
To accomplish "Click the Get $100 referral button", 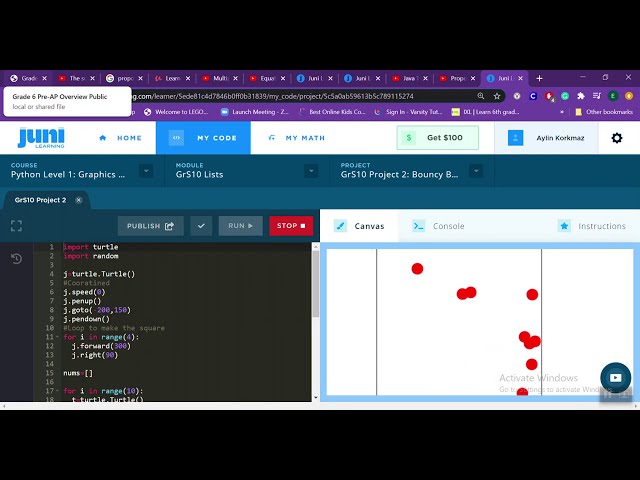I will [438, 138].
